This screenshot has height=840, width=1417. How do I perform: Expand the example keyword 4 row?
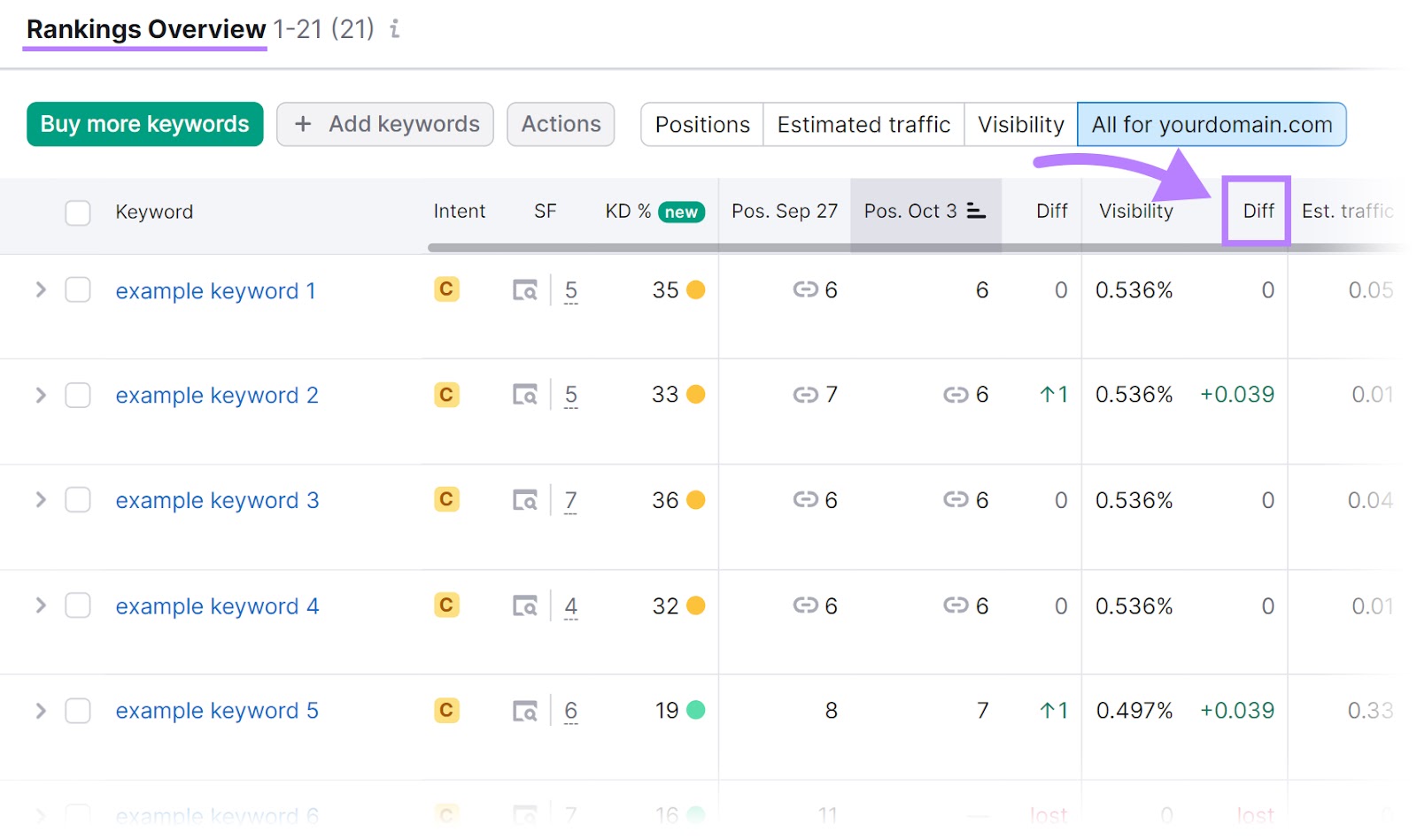pos(40,605)
